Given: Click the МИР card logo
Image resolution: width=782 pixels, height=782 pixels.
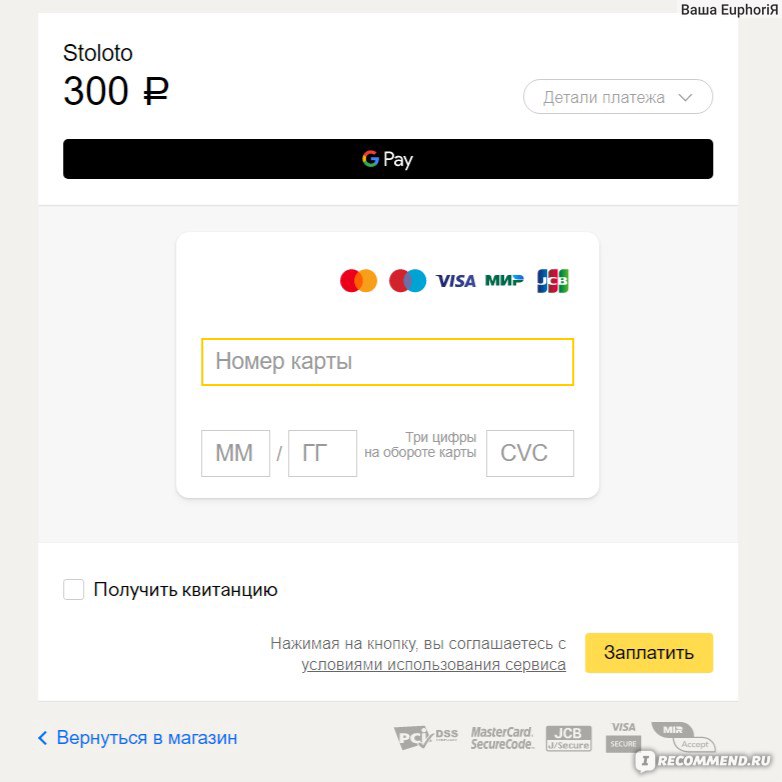Looking at the screenshot, I should point(504,280).
